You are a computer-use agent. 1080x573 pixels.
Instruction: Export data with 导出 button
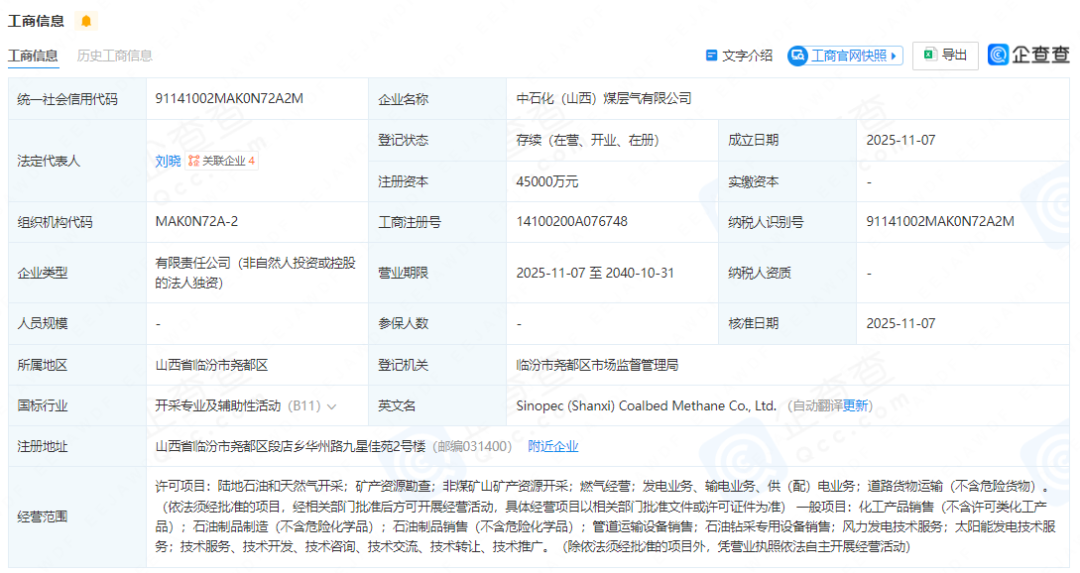click(945, 55)
